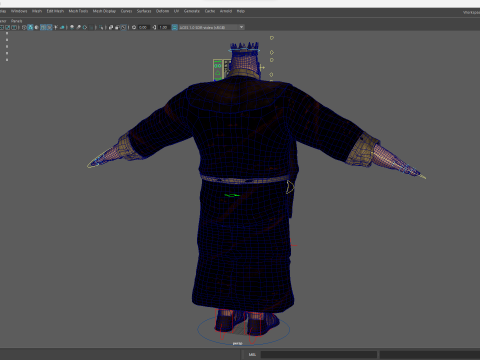Image resolution: width=480 pixels, height=360 pixels.
Task: Select the right hand fingertip yellow control
Action: [x=422, y=177]
